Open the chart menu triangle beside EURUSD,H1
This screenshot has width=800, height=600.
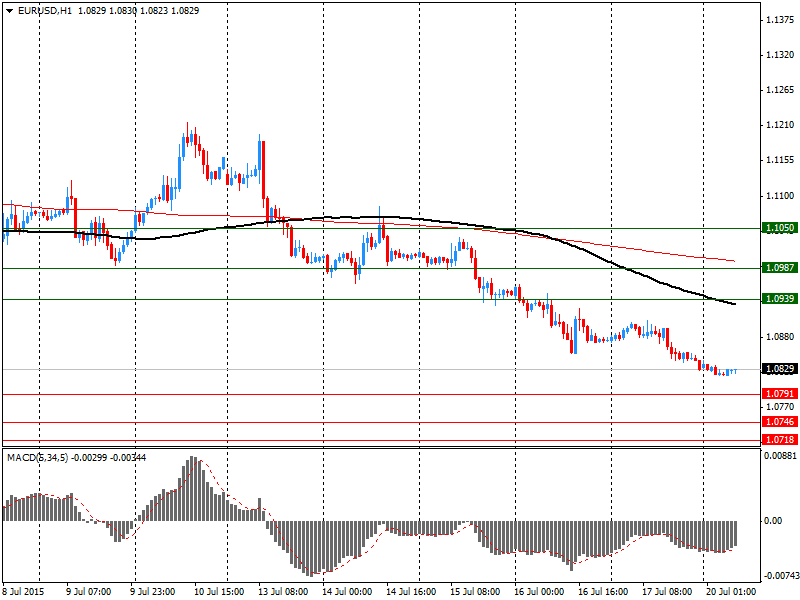coord(10,11)
